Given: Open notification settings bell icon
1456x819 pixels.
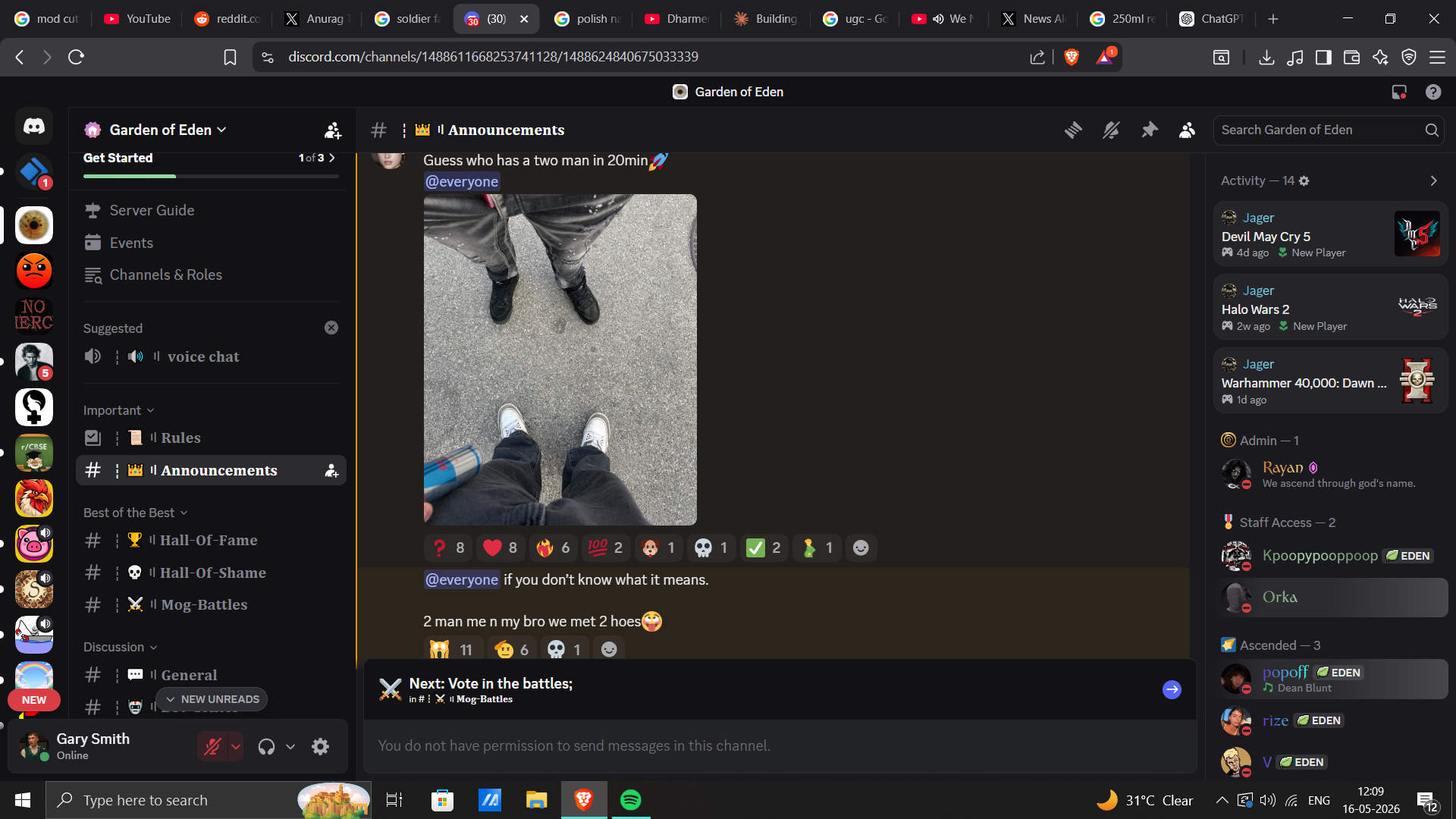Looking at the screenshot, I should 1111,130.
